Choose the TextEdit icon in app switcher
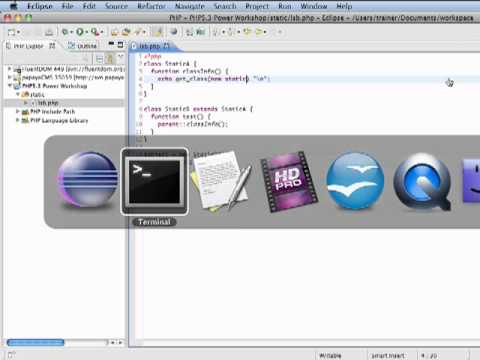 click(221, 182)
